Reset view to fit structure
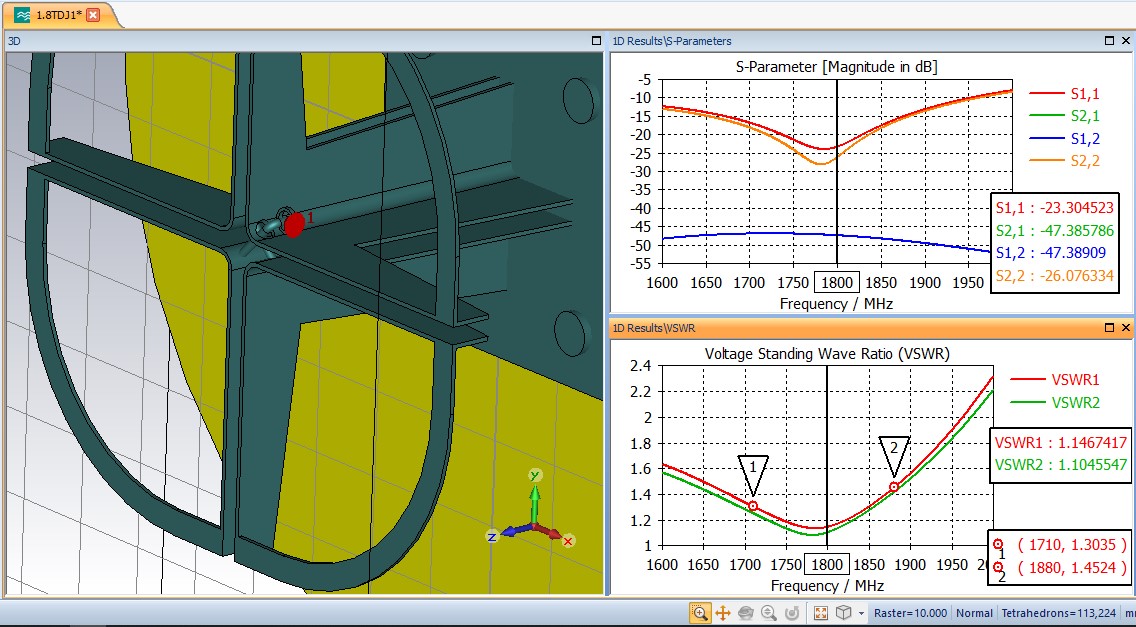Screen dimensions: 1136x627 (821, 613)
